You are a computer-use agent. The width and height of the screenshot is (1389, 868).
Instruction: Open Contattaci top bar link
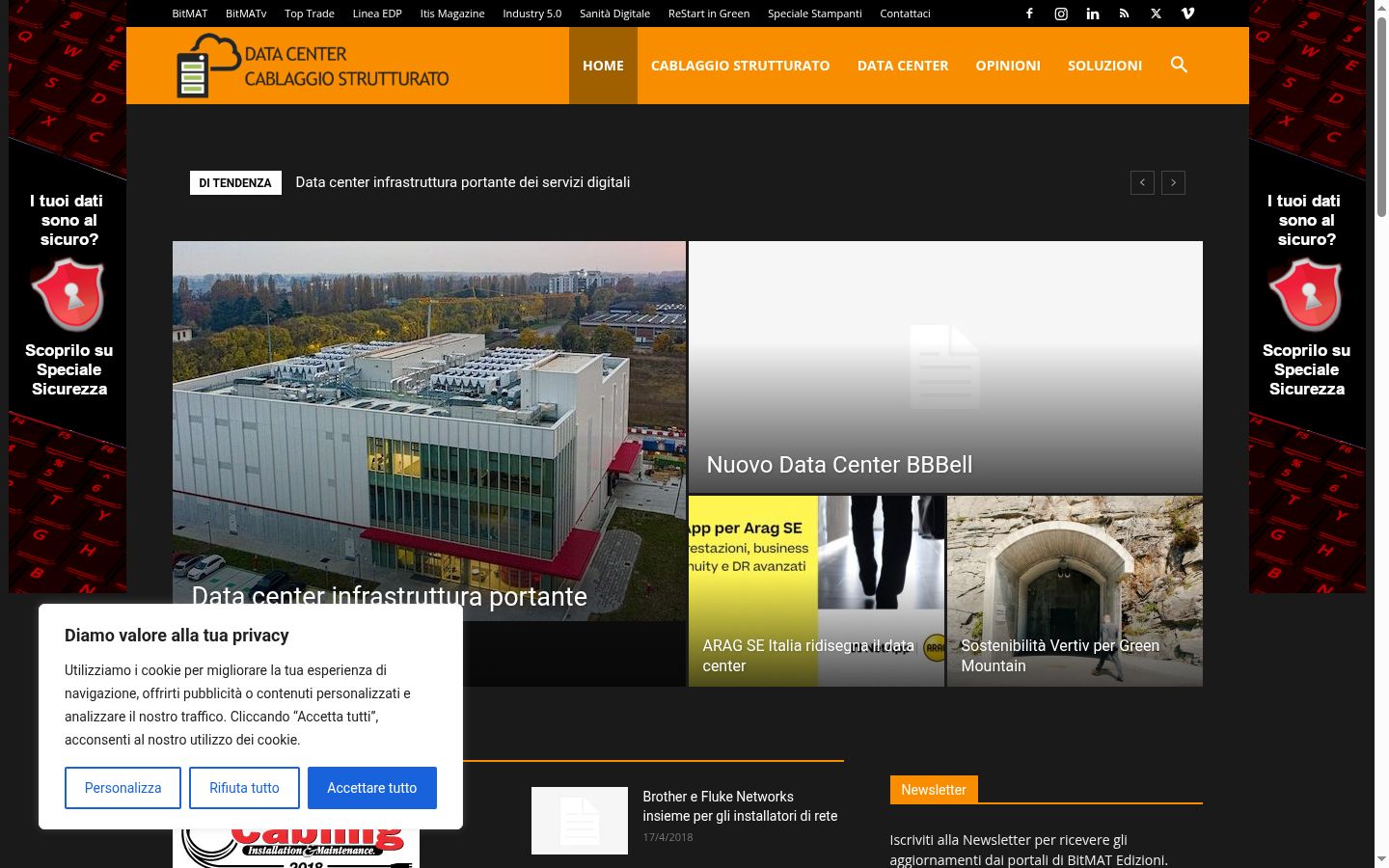pos(905,14)
